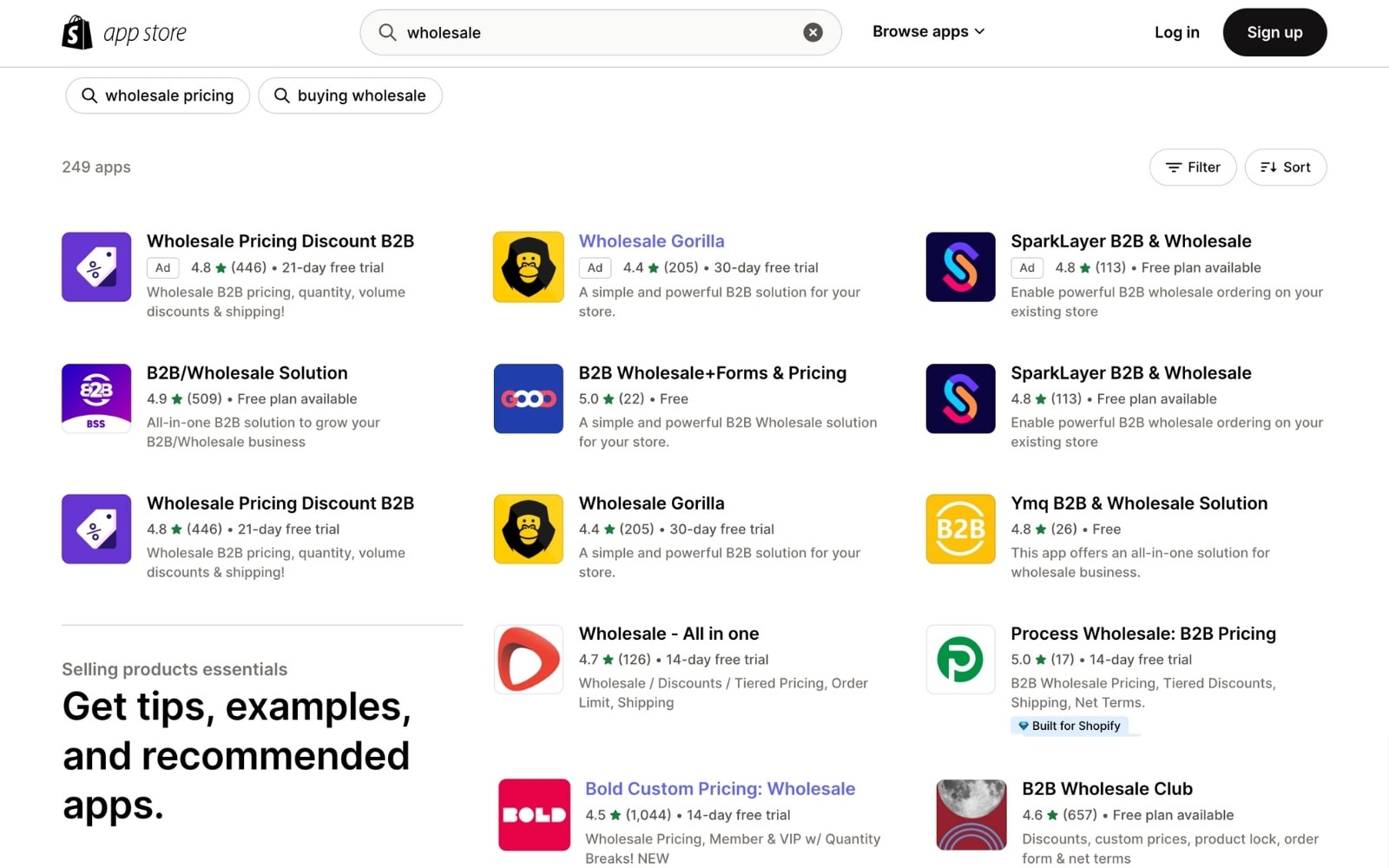This screenshot has height=868, width=1389.
Task: Open the BSS B2B/Wholesale Solution icon
Action: 96,398
